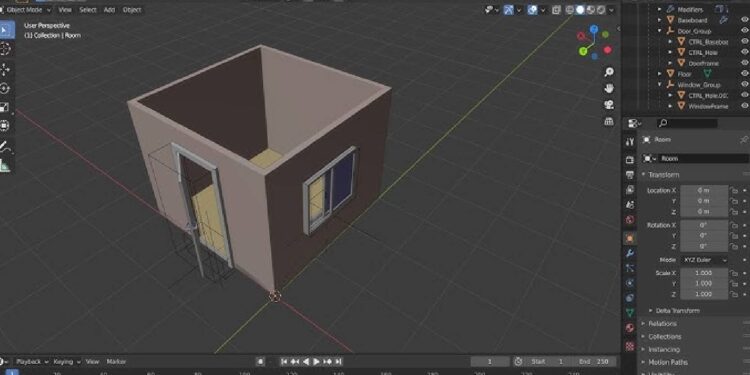Open the Render properties tab

(630, 159)
